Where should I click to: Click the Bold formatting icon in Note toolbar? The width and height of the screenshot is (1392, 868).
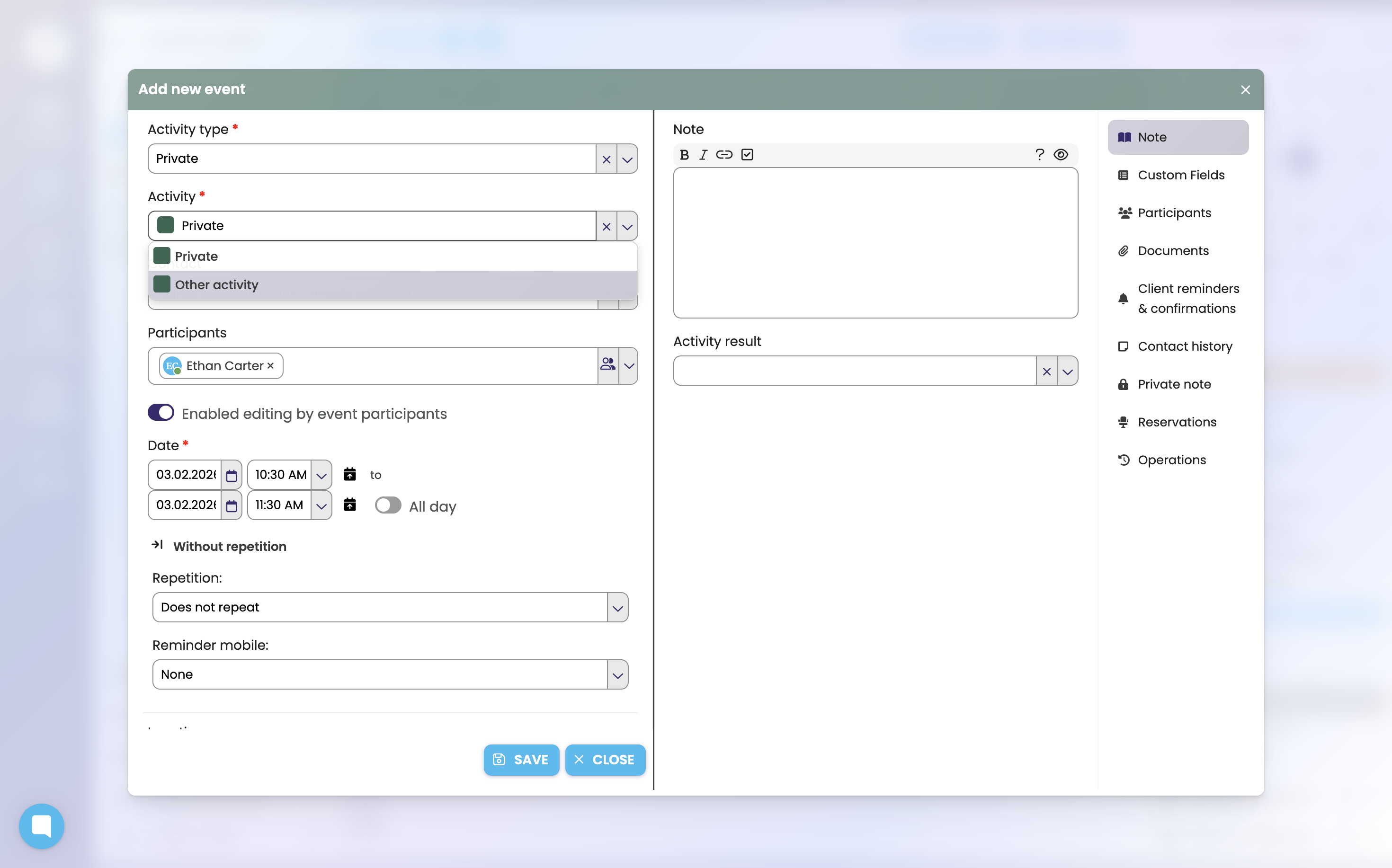pyautogui.click(x=684, y=154)
